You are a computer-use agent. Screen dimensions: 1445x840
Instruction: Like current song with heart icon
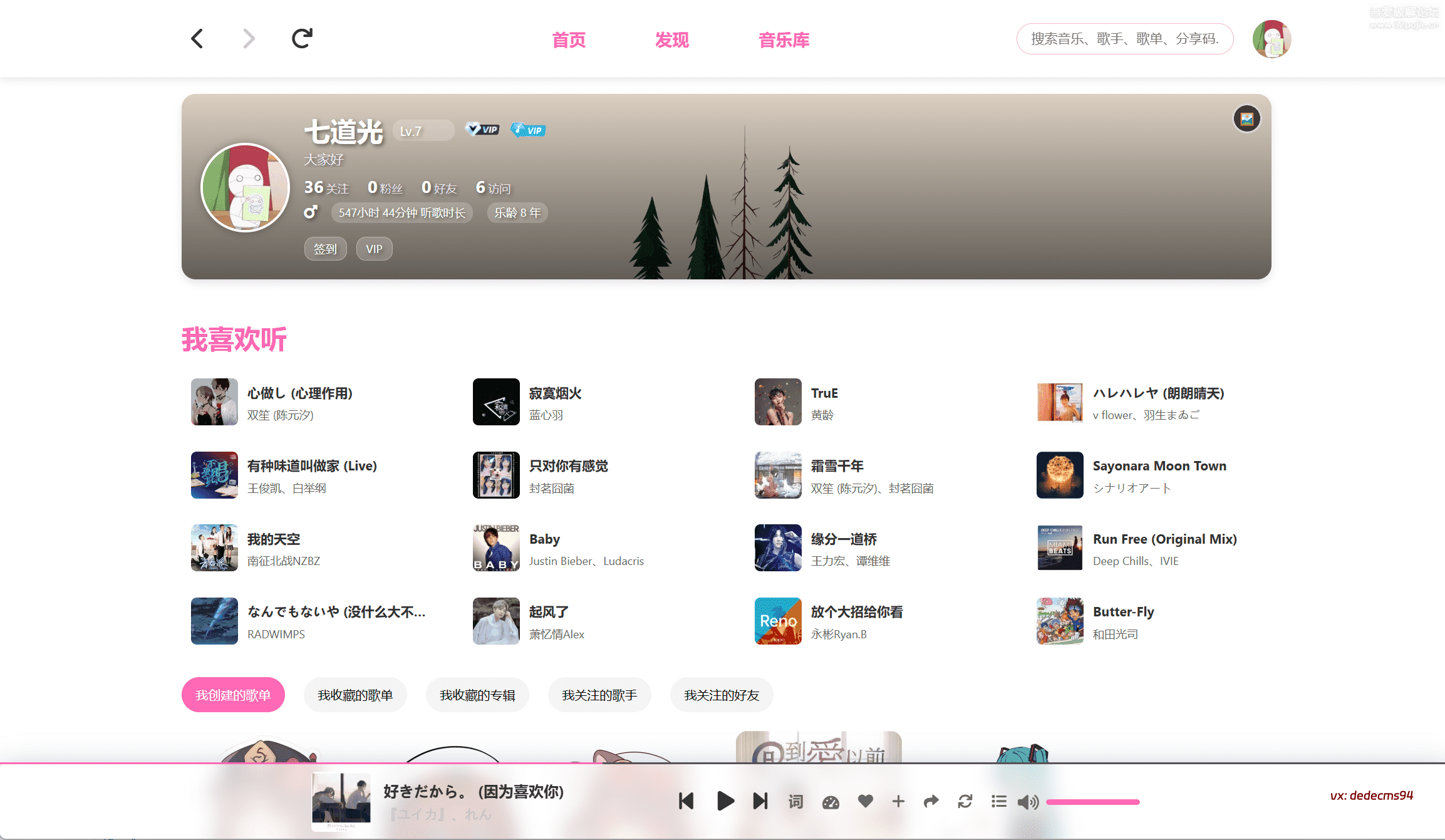click(x=865, y=801)
